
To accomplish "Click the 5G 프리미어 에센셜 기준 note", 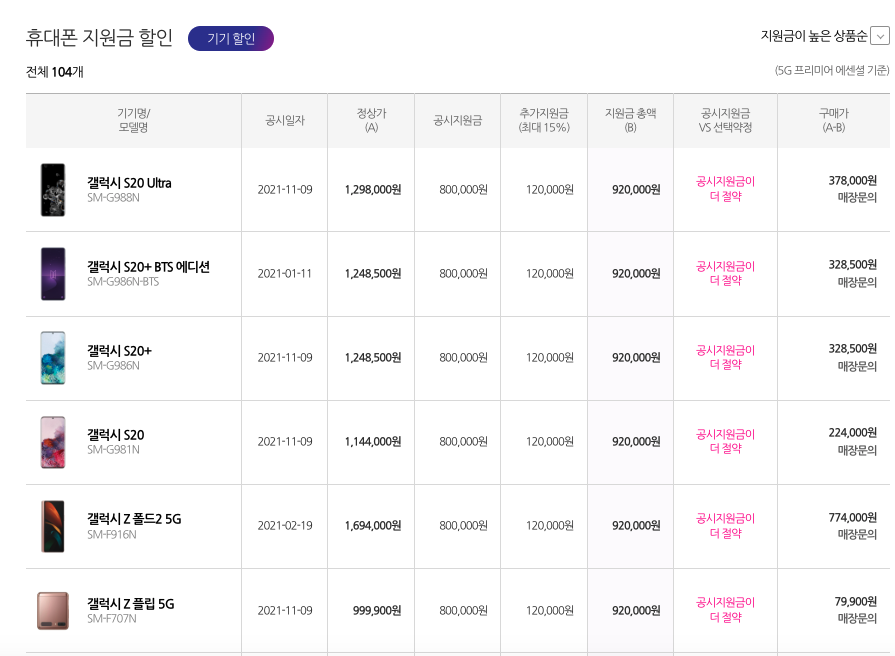I will click(x=832, y=70).
